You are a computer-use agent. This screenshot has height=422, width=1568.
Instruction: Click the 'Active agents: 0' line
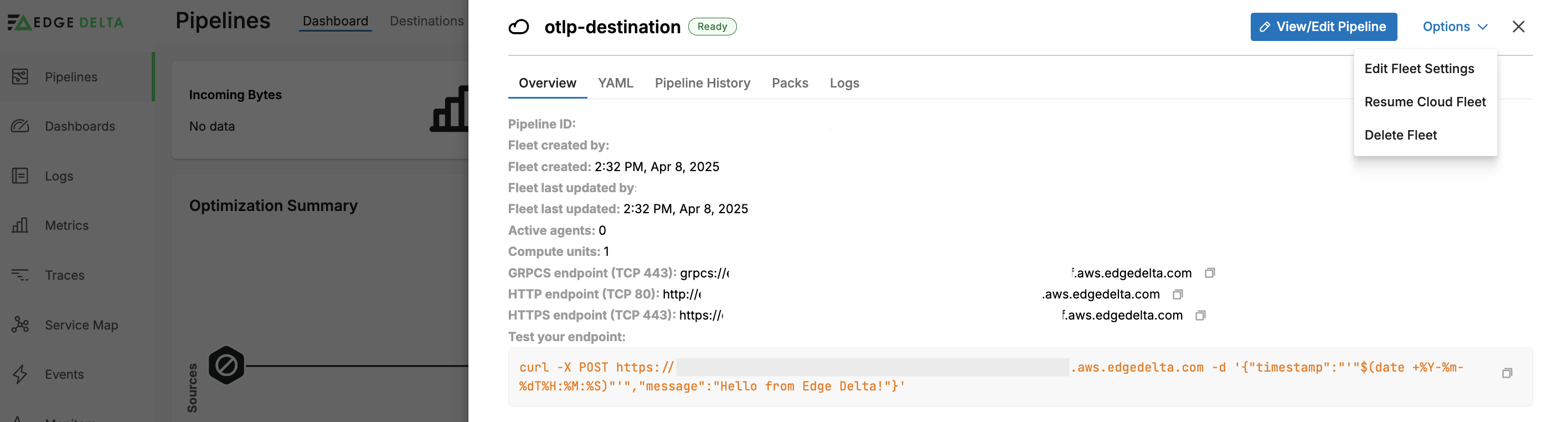click(557, 230)
